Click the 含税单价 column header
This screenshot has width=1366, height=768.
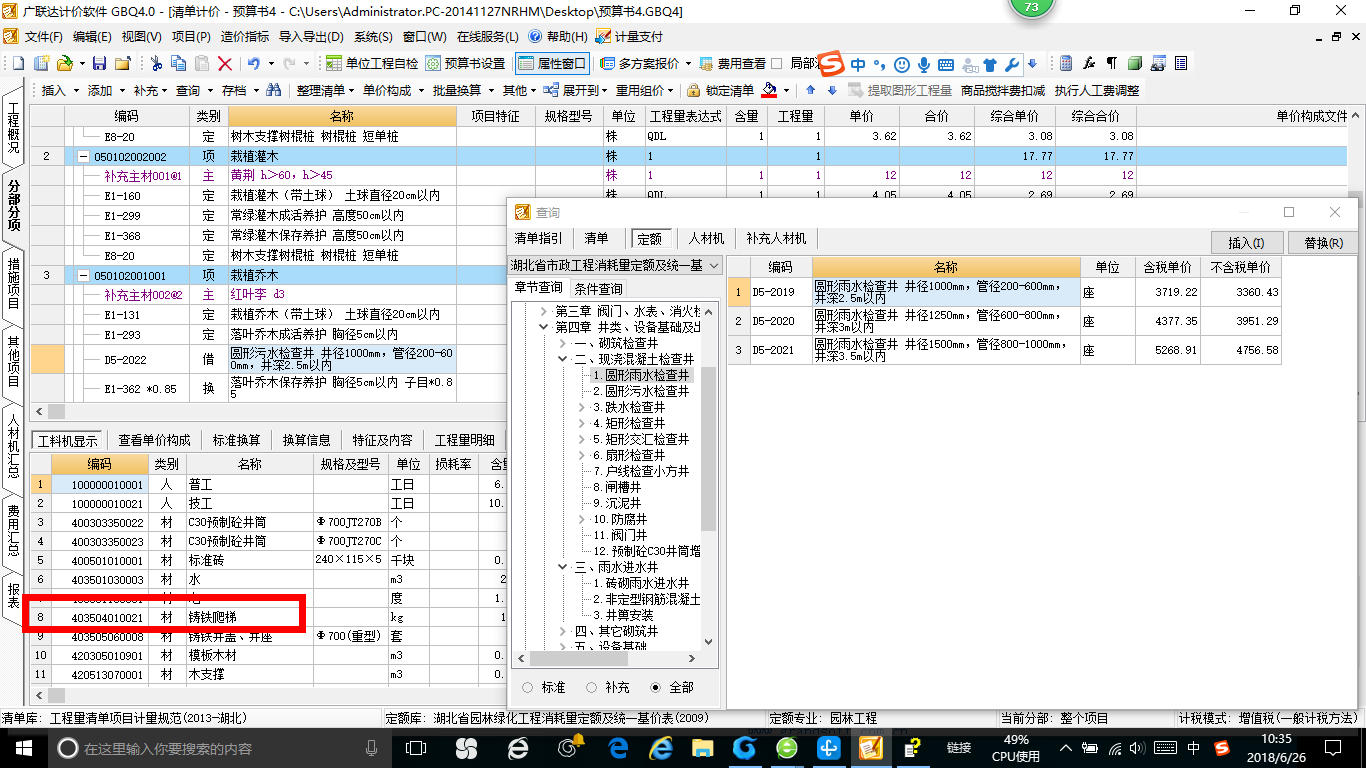coord(1167,267)
